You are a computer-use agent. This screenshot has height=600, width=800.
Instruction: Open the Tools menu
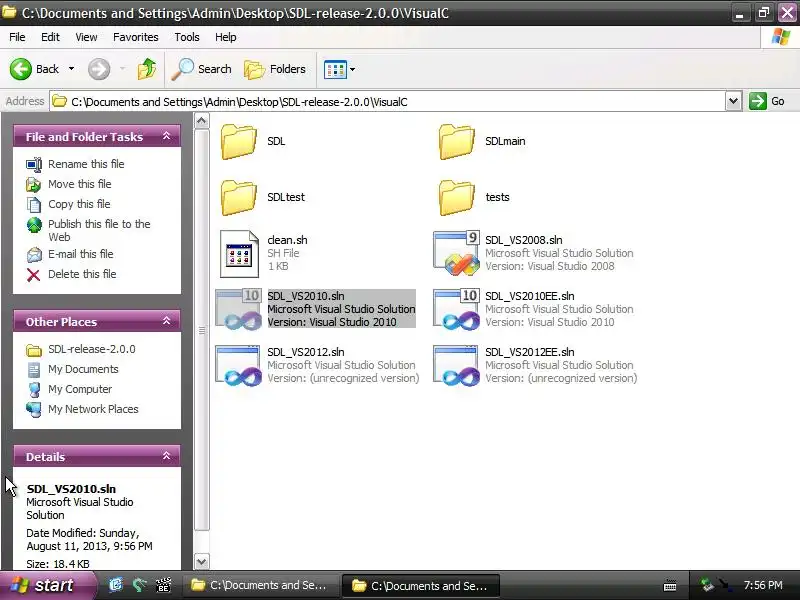click(x=187, y=37)
